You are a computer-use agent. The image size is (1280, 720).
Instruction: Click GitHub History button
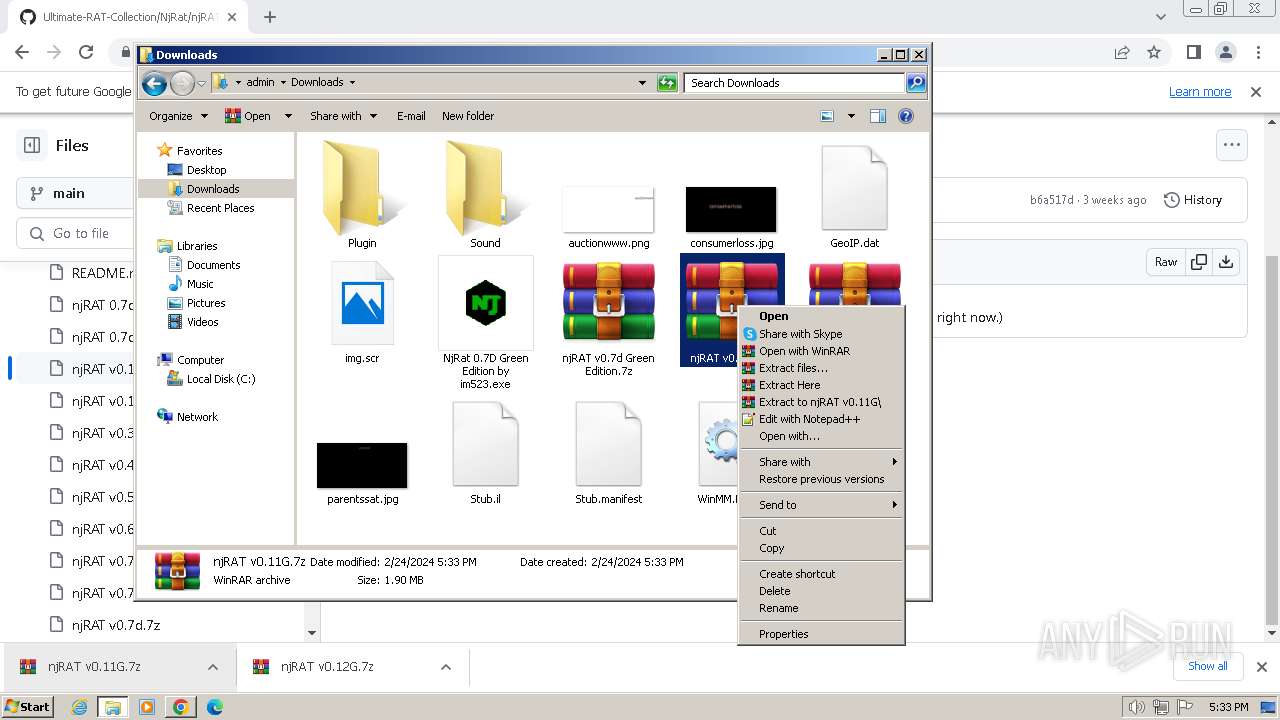[1193, 200]
